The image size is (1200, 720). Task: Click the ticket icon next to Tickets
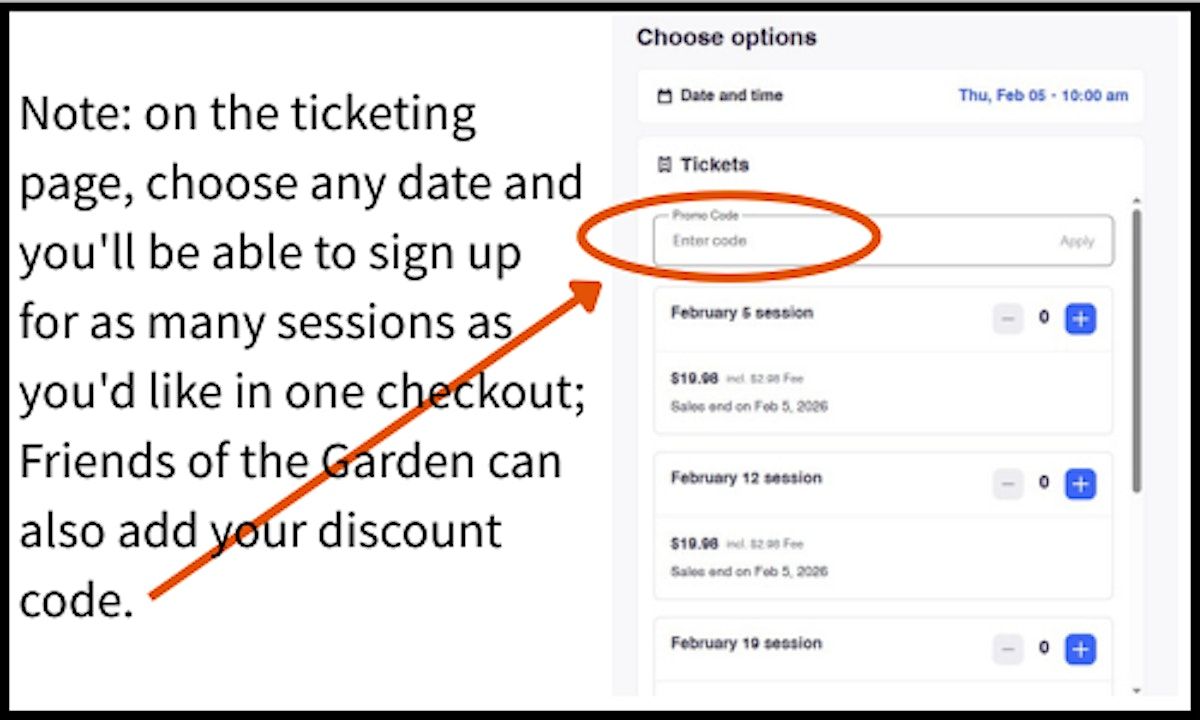pos(665,165)
